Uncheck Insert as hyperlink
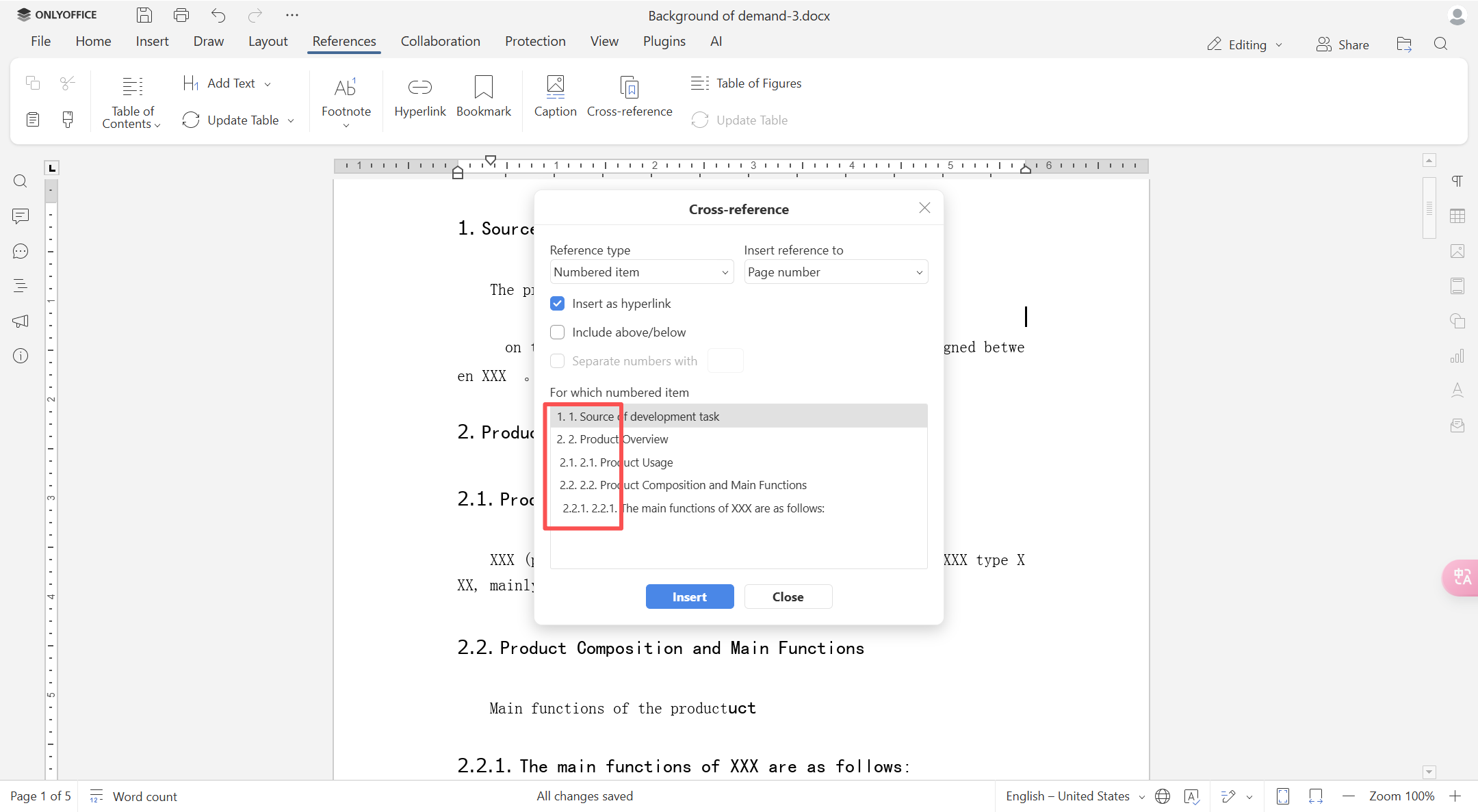The width and height of the screenshot is (1478, 812). click(558, 304)
